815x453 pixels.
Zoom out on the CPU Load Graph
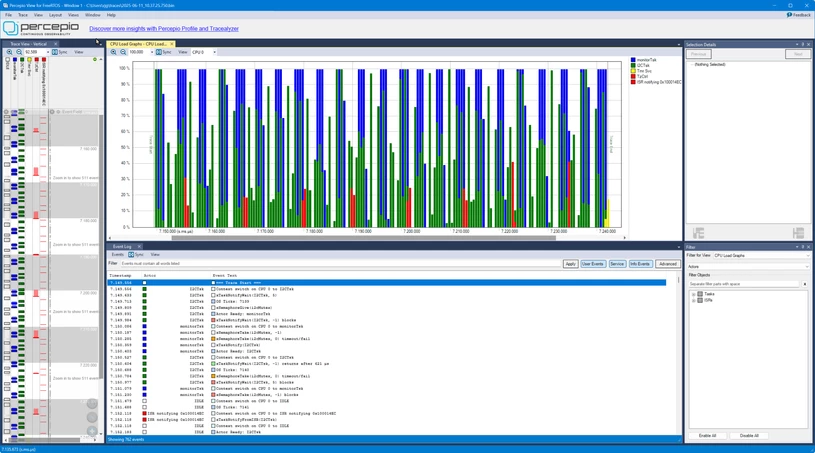[123, 52]
